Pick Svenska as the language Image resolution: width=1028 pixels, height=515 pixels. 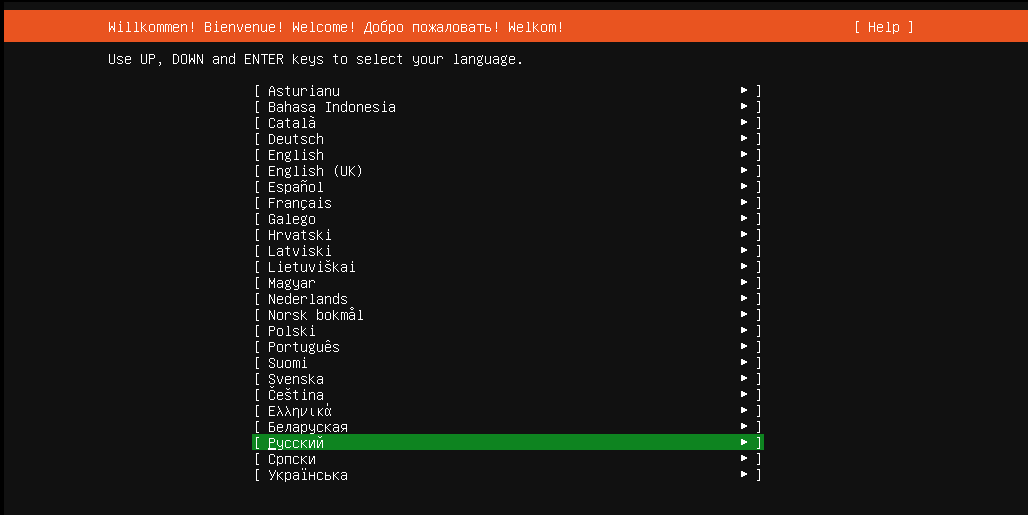click(296, 379)
